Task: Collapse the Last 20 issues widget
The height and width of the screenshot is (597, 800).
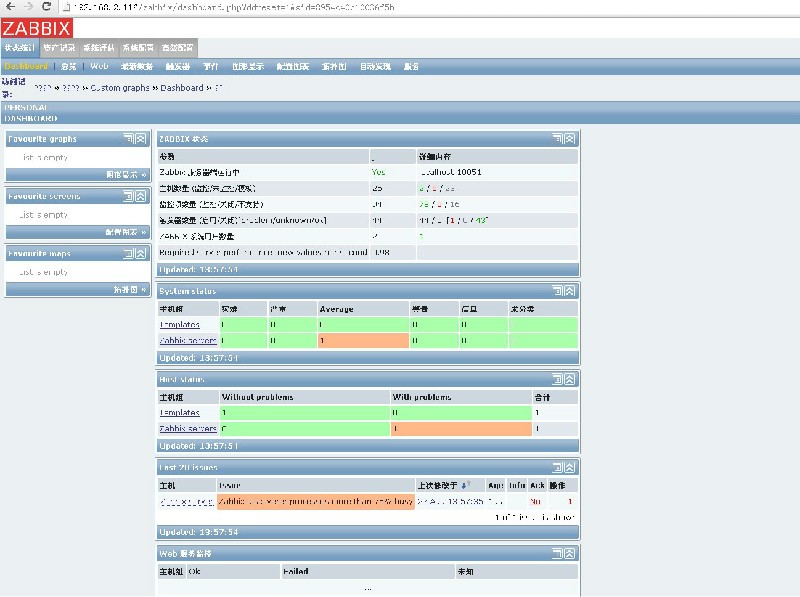Action: 569,467
